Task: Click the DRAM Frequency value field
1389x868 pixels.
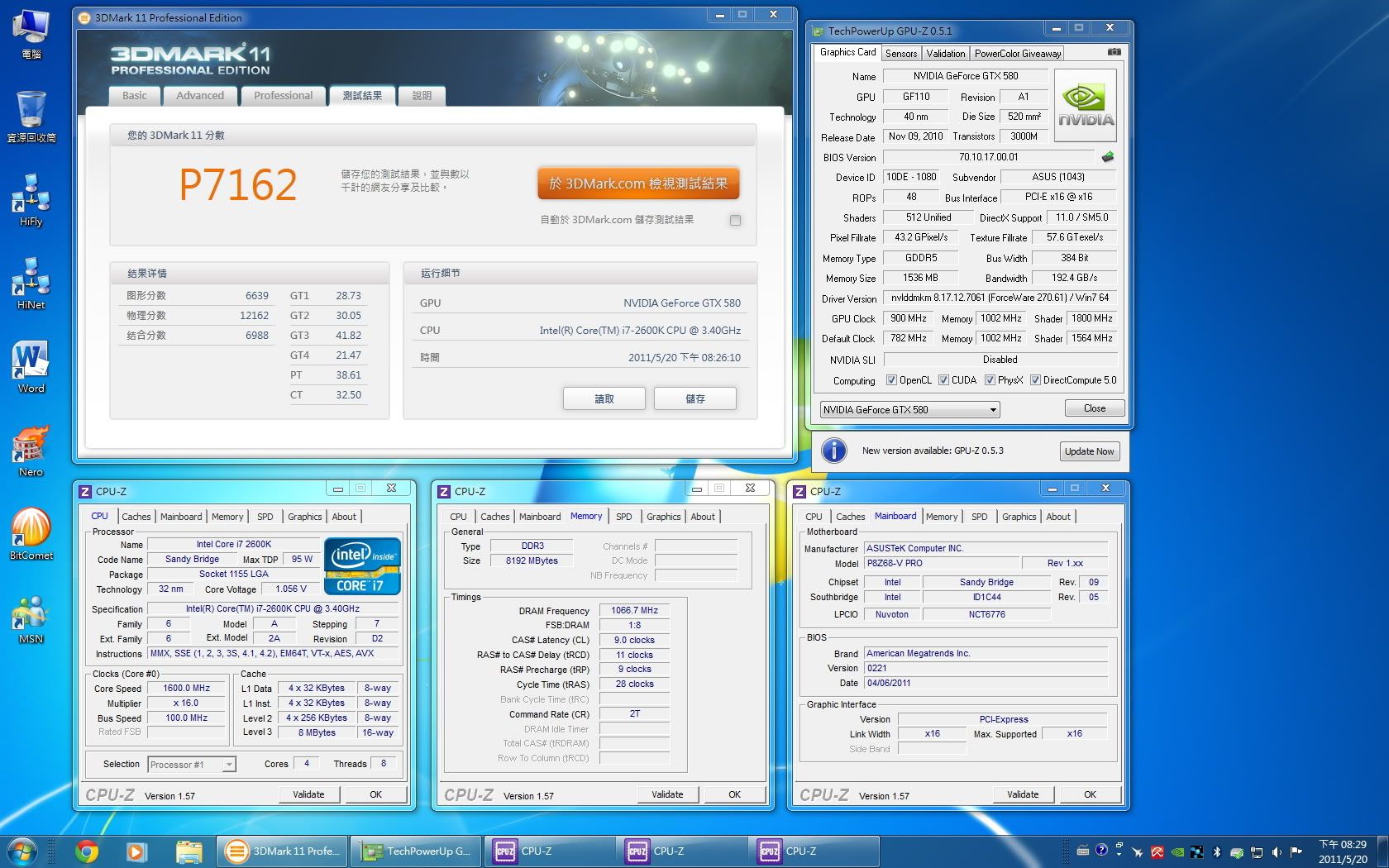Action: (x=635, y=611)
